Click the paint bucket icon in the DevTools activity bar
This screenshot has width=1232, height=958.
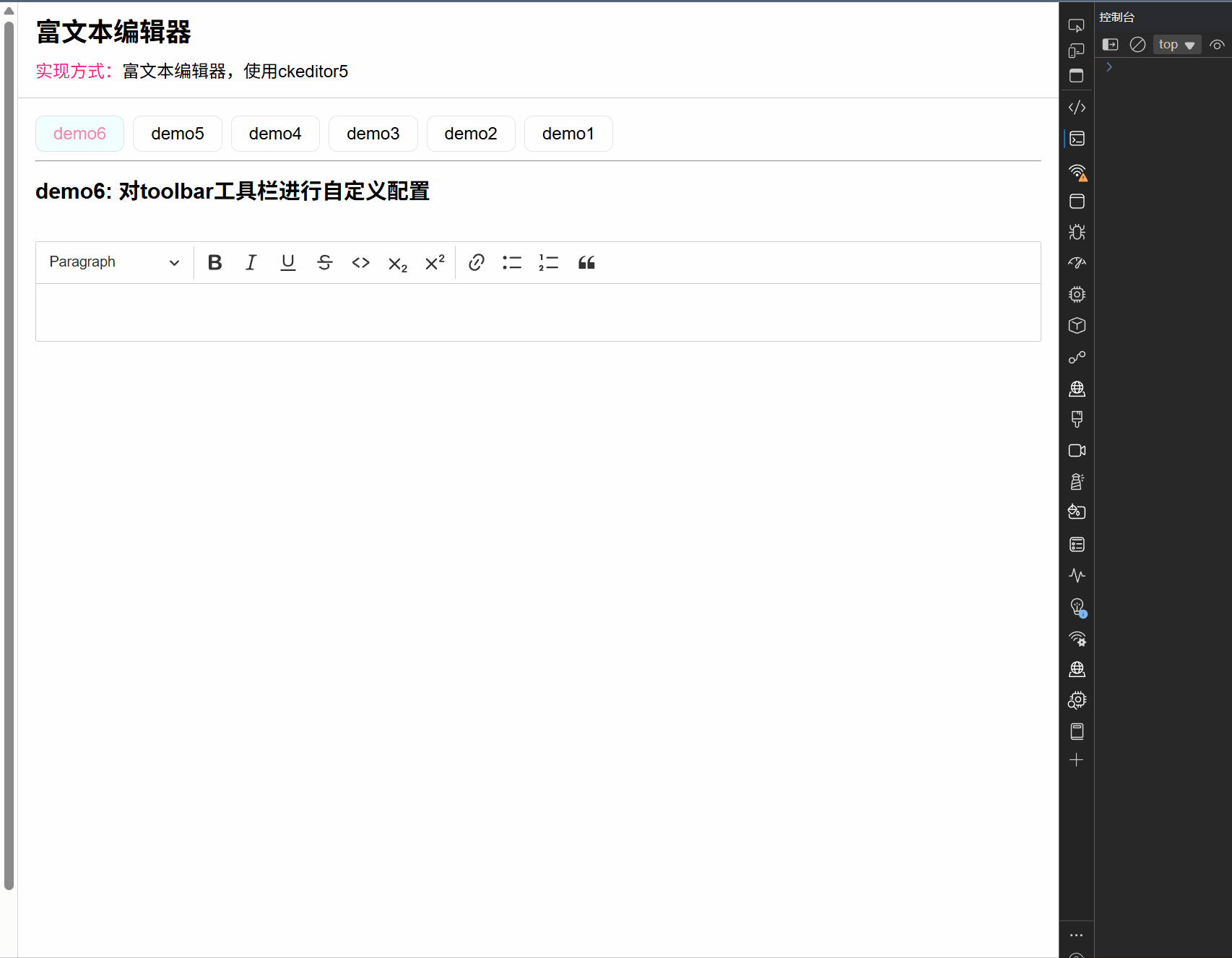1077,512
